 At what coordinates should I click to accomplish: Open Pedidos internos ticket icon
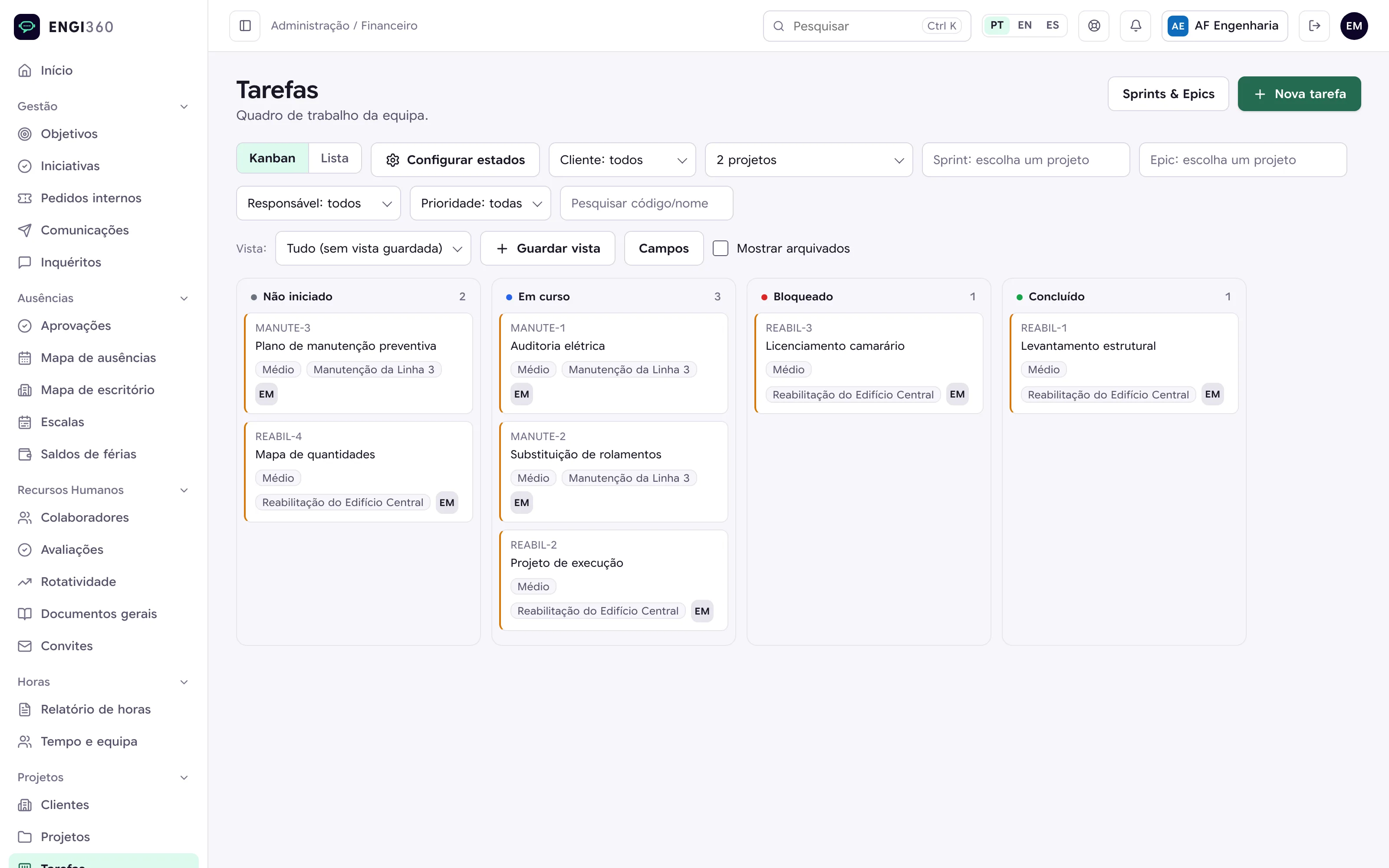(x=25, y=198)
